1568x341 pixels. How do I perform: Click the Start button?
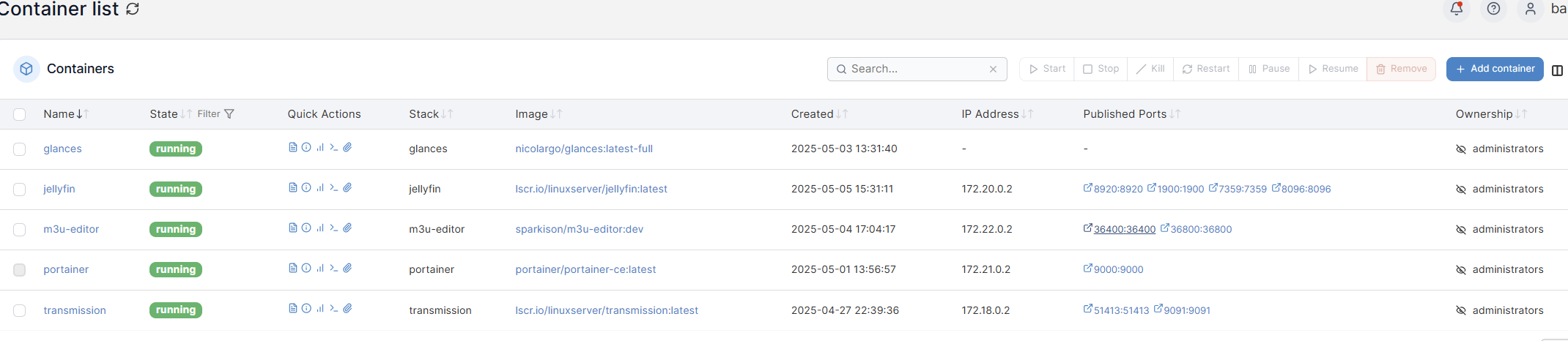pyautogui.click(x=1047, y=69)
